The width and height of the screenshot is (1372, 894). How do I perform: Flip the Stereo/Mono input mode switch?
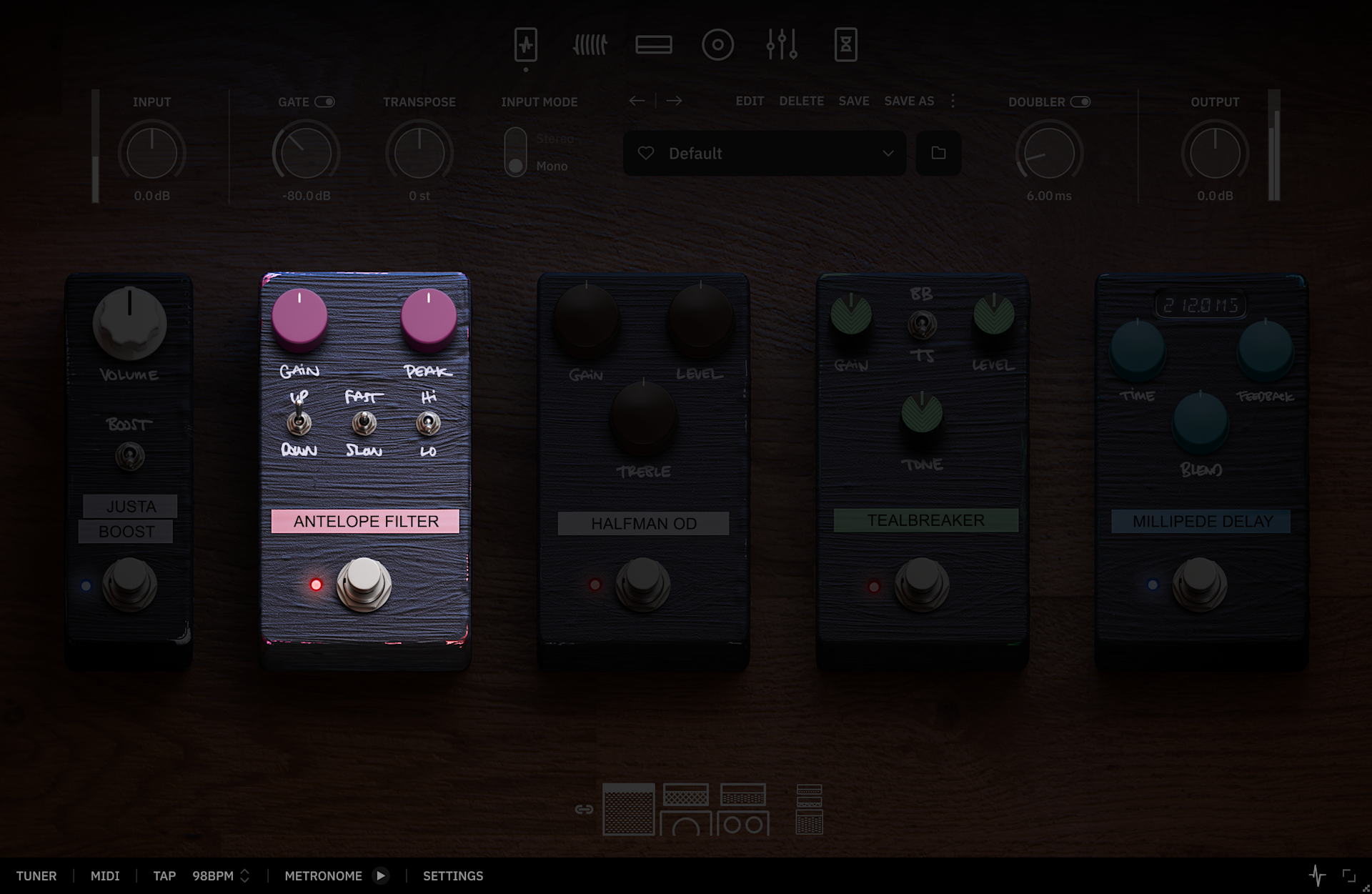(x=515, y=152)
